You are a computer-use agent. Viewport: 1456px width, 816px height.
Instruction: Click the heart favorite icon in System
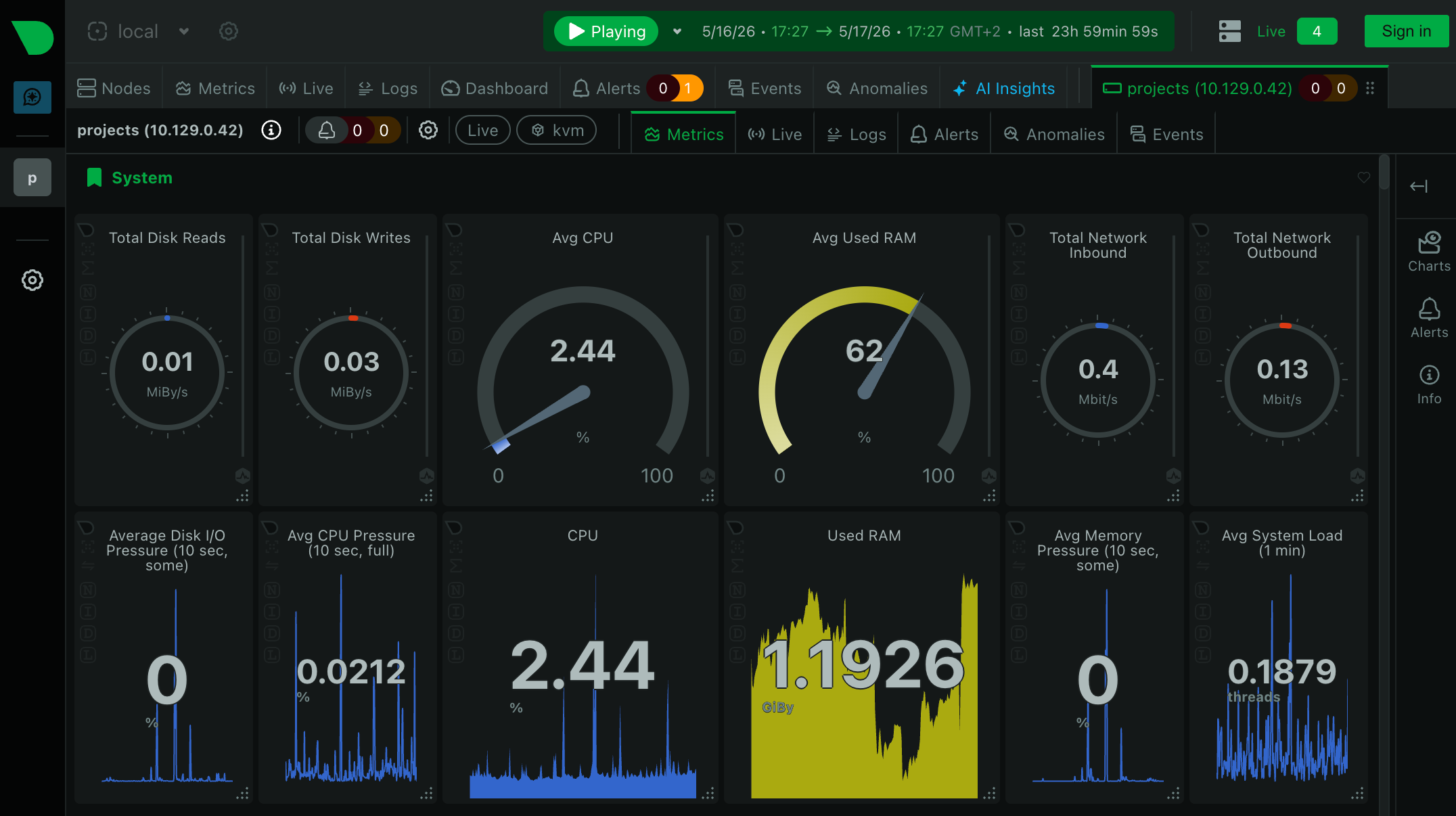click(1363, 177)
